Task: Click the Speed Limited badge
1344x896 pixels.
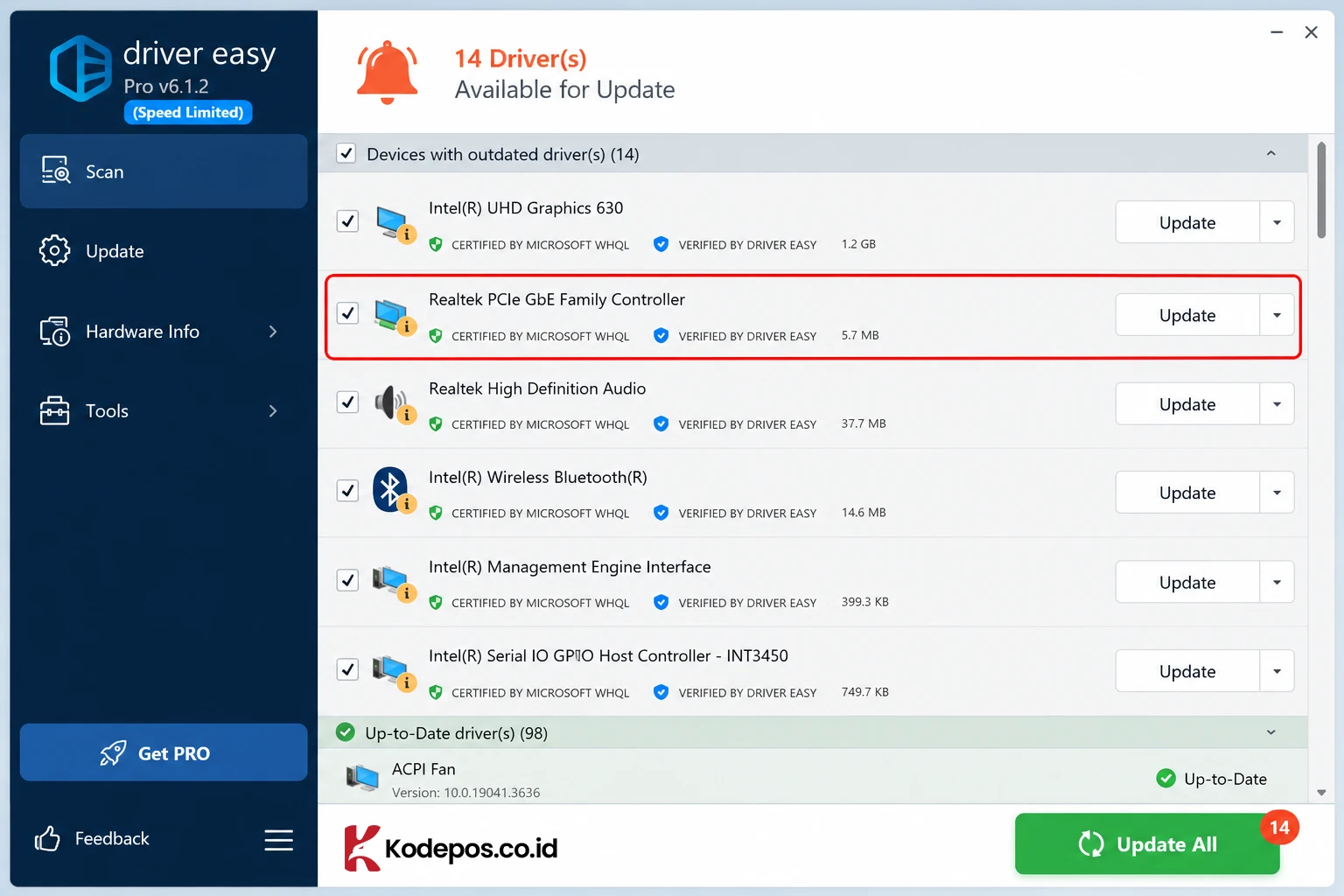Action: pos(188,112)
